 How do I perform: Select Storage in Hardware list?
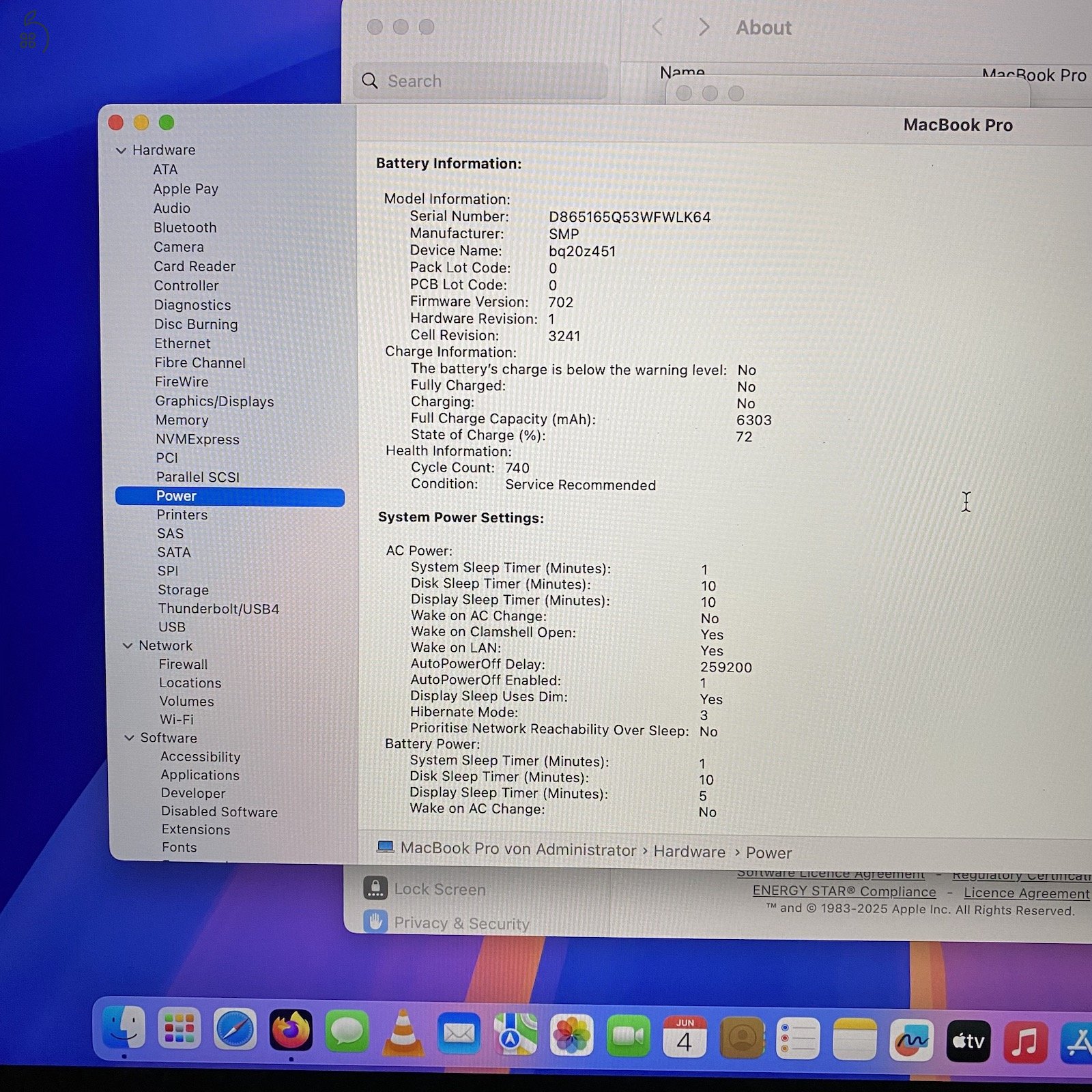pos(183,590)
